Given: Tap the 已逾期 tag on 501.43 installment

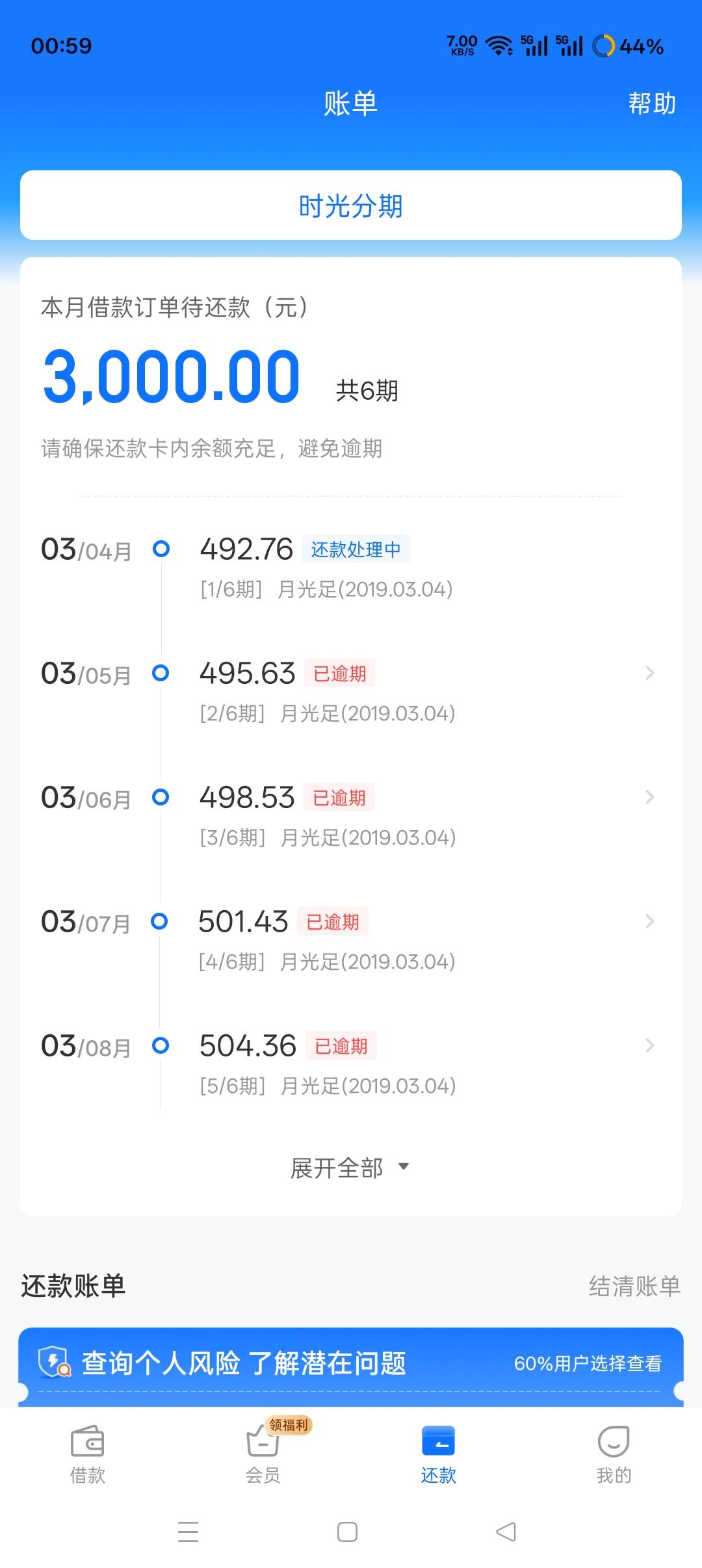Looking at the screenshot, I should (333, 922).
